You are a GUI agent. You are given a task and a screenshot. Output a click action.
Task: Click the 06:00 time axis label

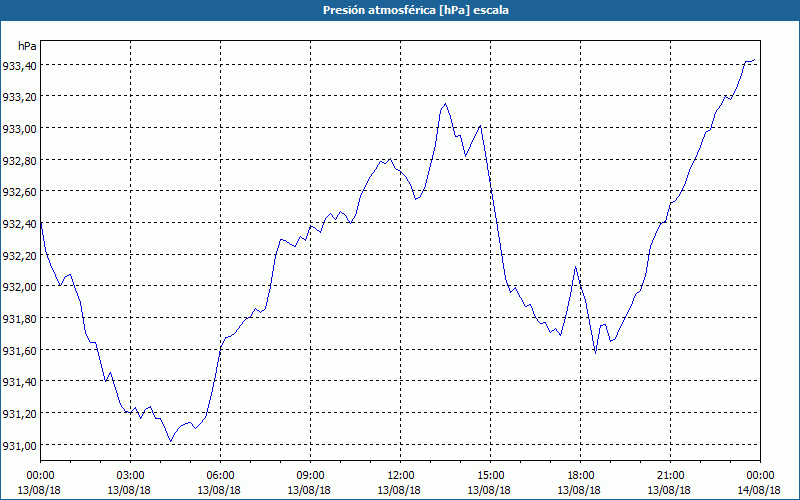click(220, 476)
